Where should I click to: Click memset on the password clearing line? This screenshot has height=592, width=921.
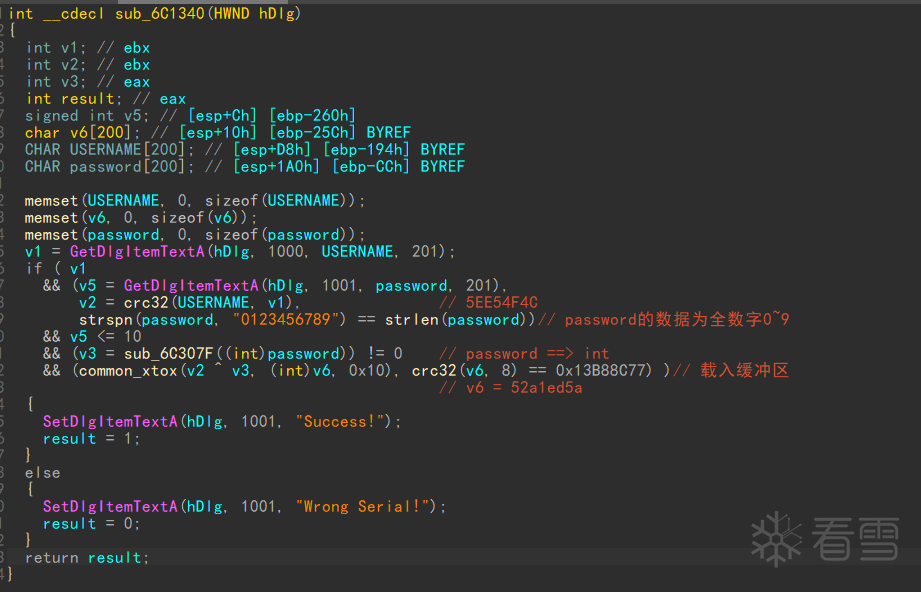coord(51,235)
